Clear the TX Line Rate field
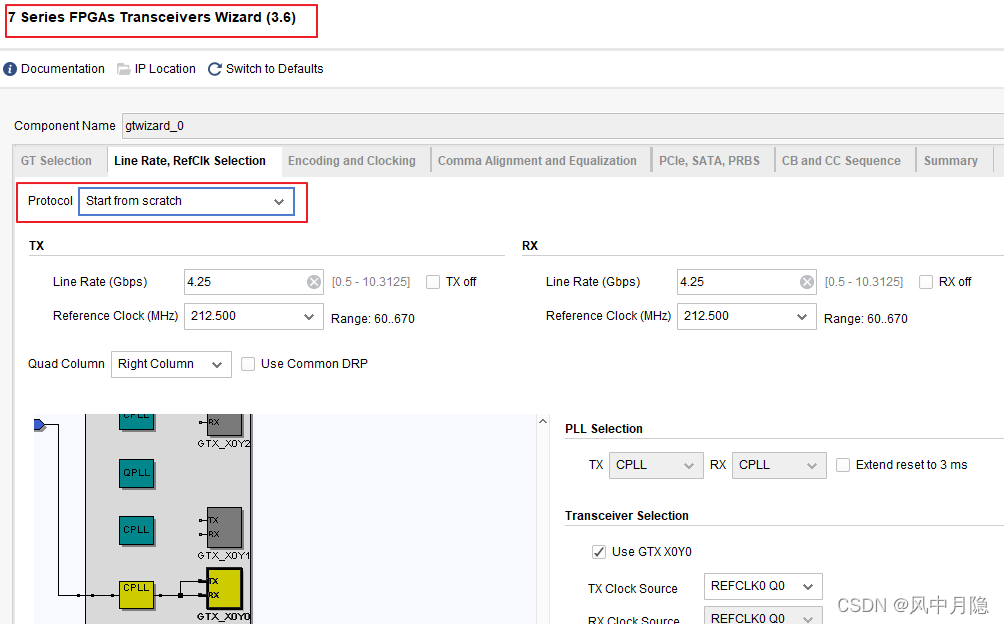 pos(314,282)
